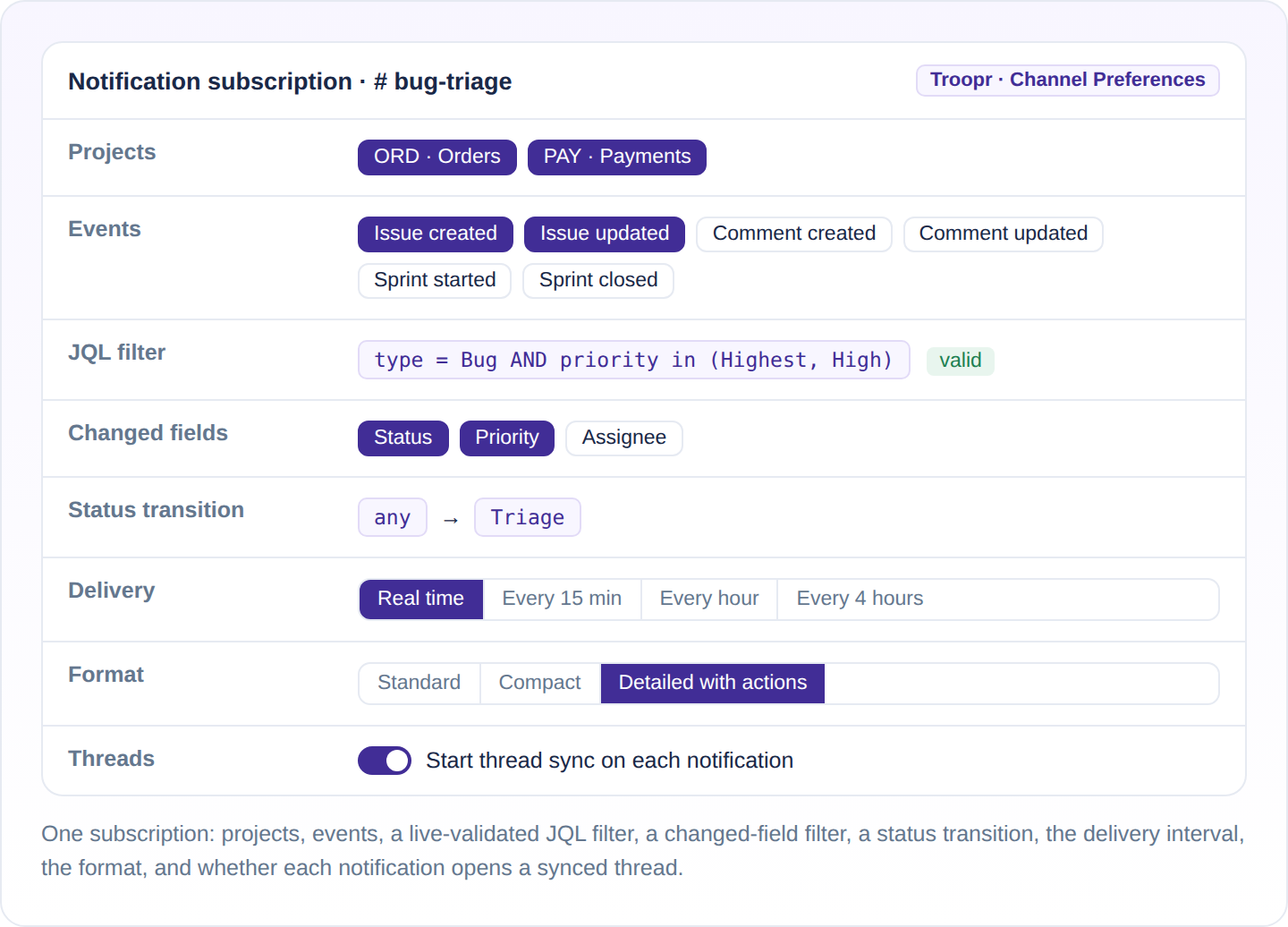
Task: Choose the Standard format
Action: 419,684
